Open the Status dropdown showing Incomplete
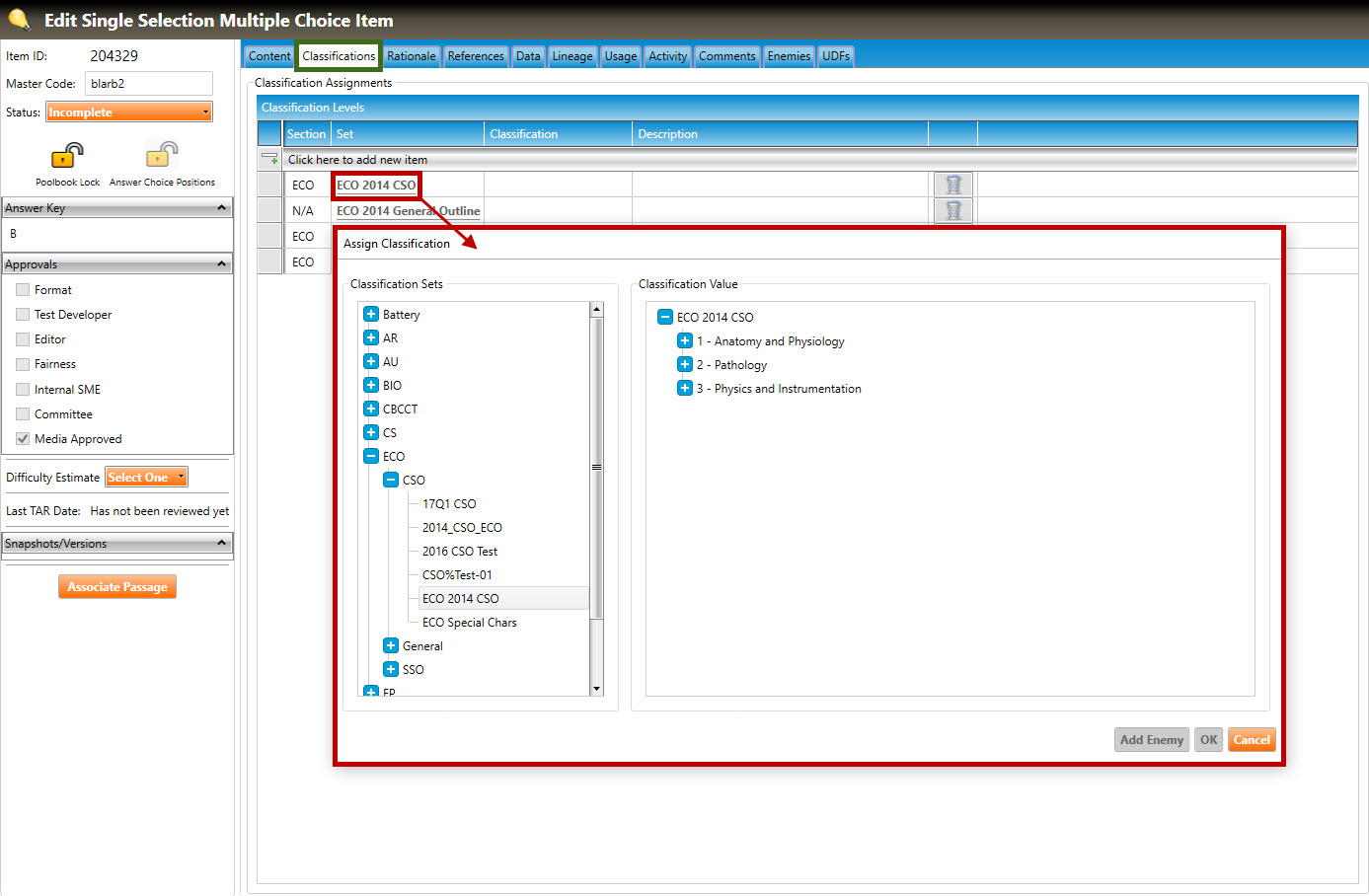Screen dimensions: 1369x896 pyautogui.click(x=129, y=112)
